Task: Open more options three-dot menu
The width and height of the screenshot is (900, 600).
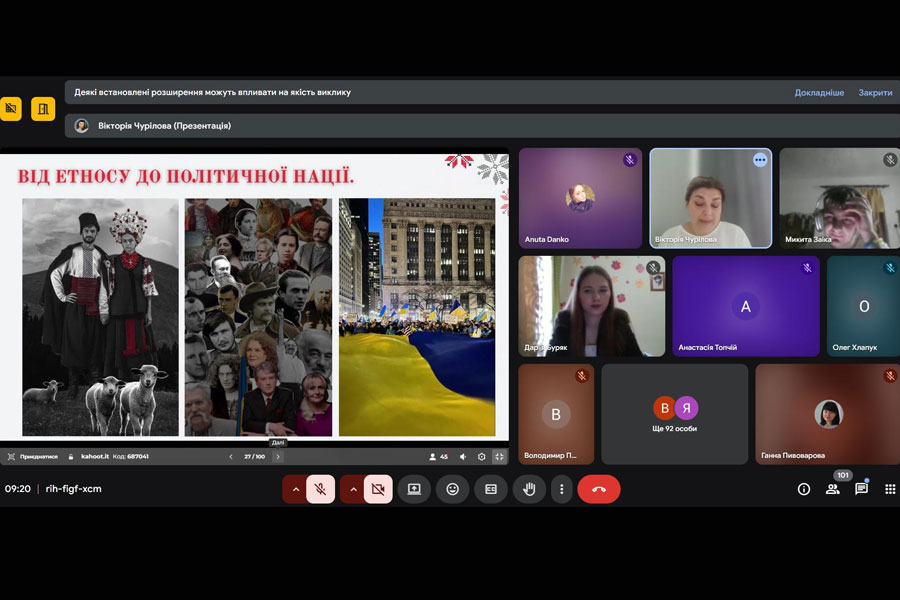Action: pyautogui.click(x=562, y=489)
